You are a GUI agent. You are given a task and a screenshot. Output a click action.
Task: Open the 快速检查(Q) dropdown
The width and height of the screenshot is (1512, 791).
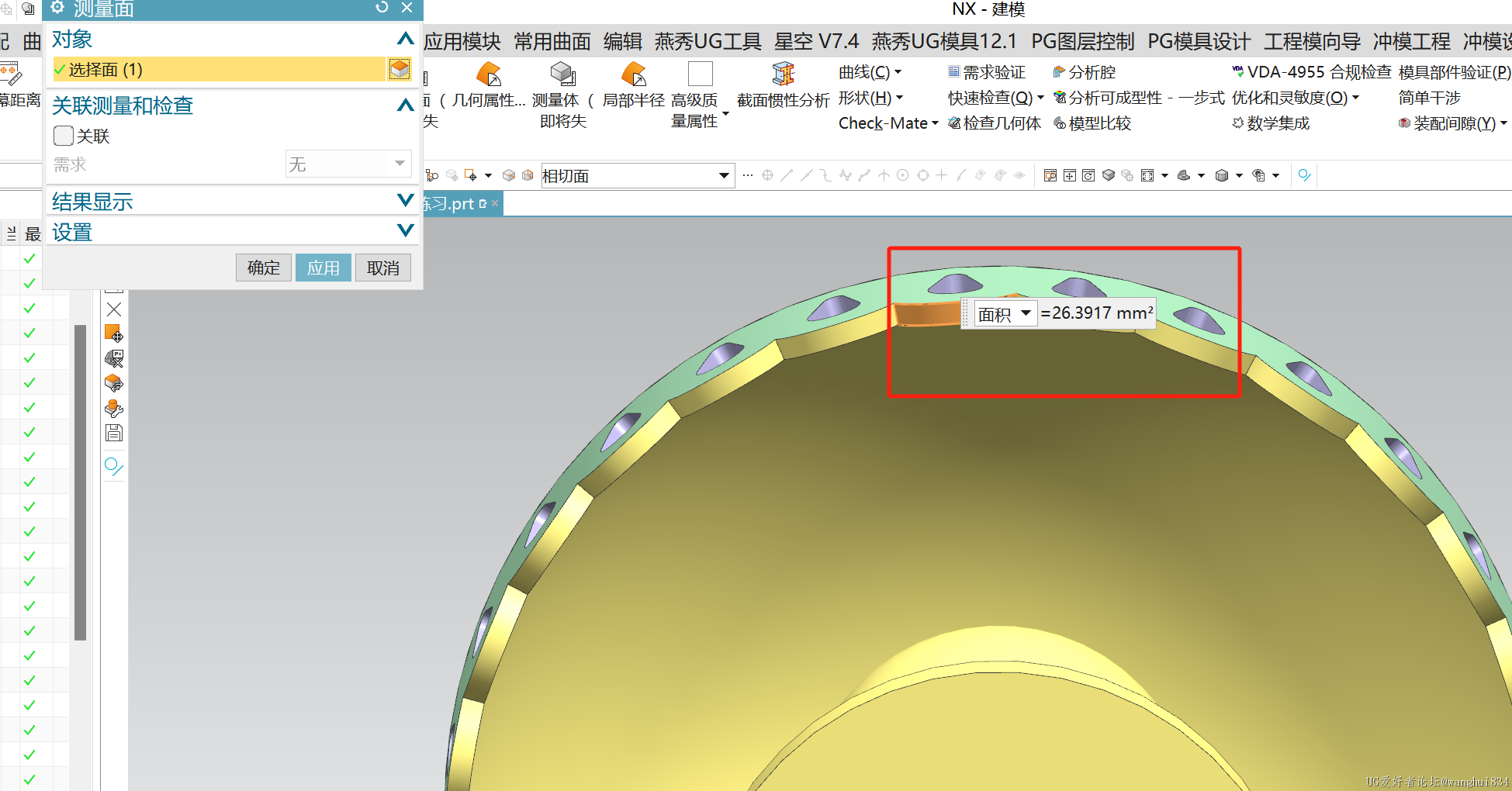[996, 98]
